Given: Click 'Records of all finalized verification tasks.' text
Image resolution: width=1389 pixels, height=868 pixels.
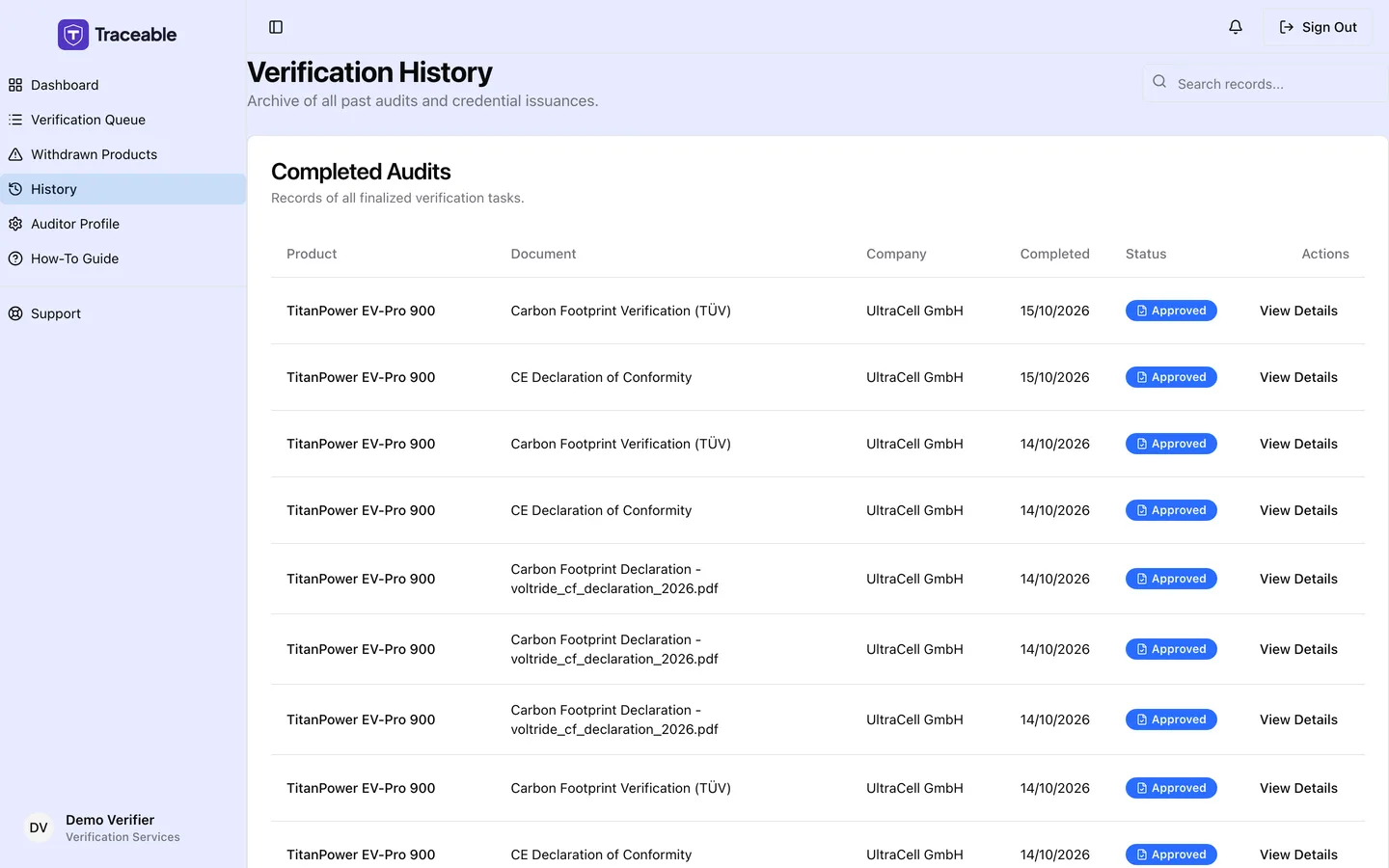Looking at the screenshot, I should (x=397, y=198).
